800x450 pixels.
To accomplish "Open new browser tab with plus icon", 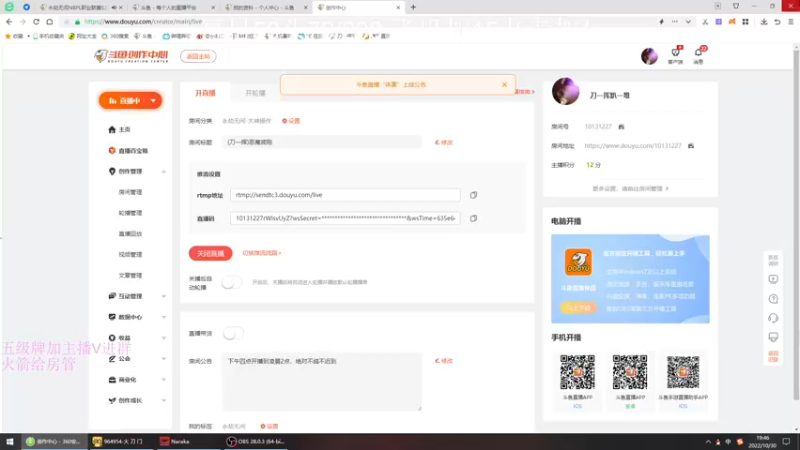I will tap(413, 7).
